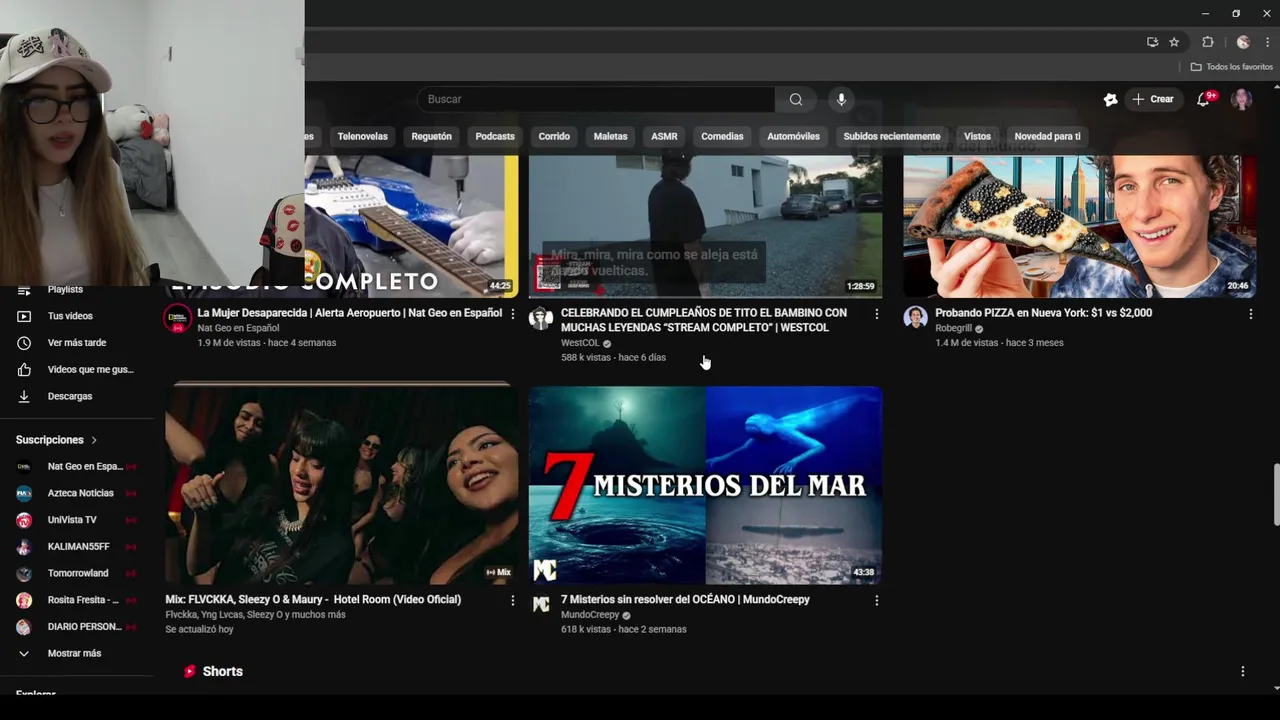
Task: Open Probando PIZZA en Nueva York title
Action: pos(1043,313)
